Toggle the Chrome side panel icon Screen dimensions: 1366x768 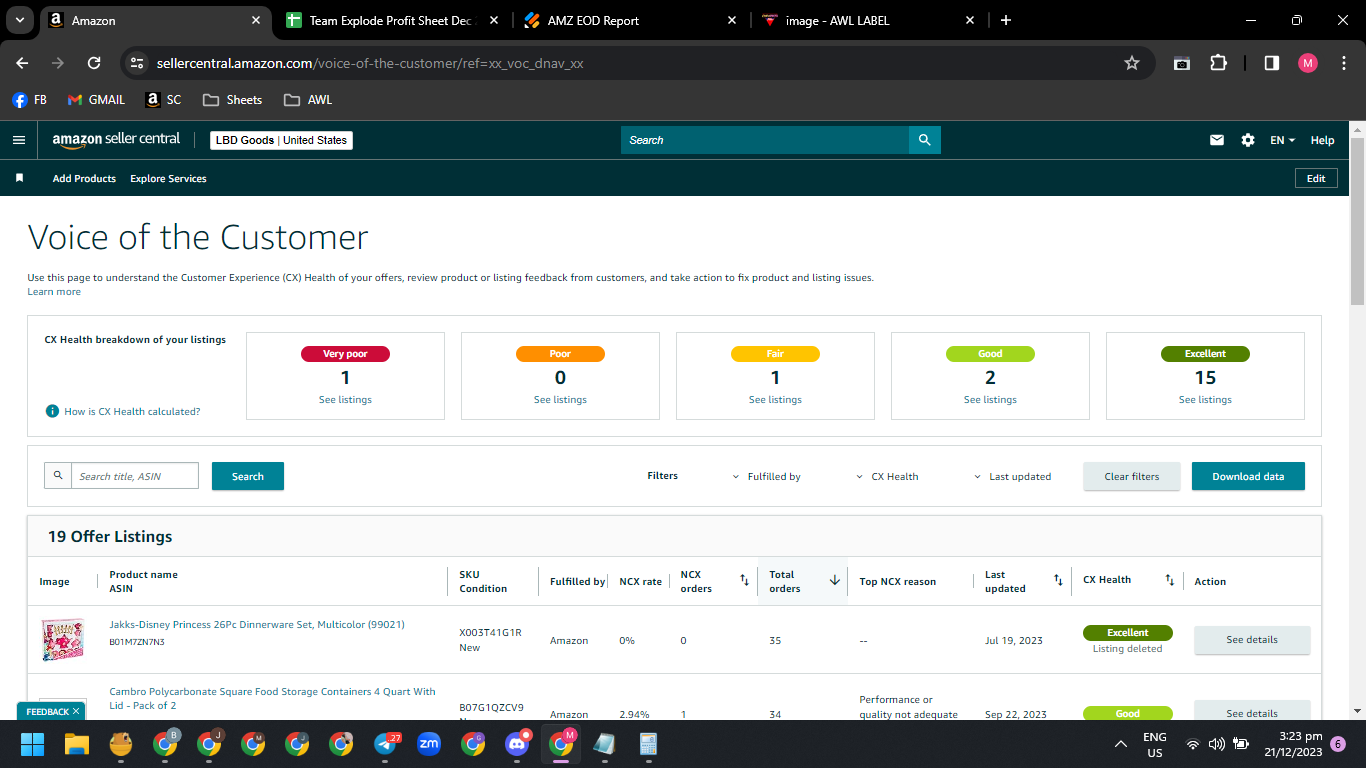click(1272, 63)
